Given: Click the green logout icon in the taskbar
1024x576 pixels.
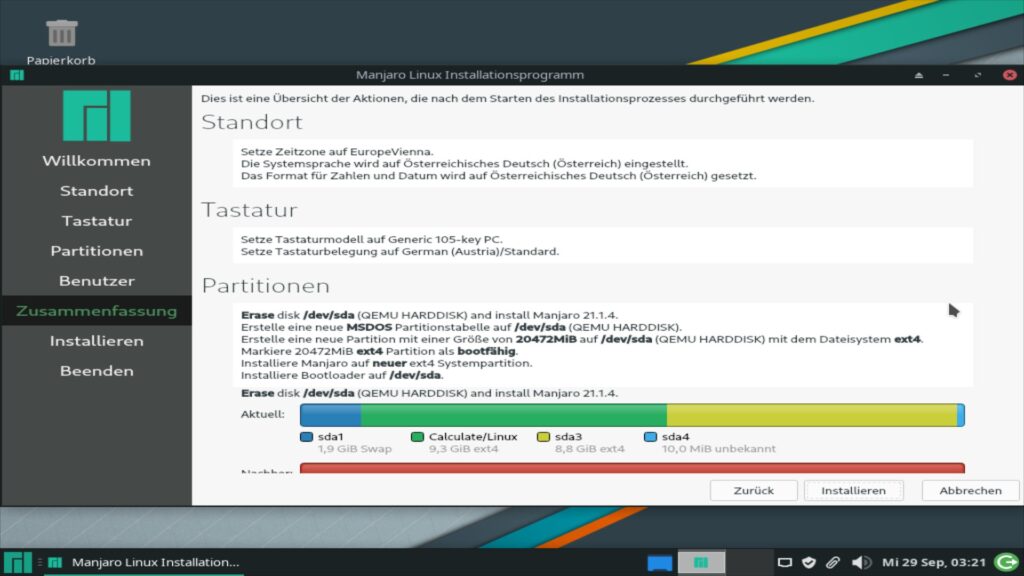Looking at the screenshot, I should [1006, 562].
